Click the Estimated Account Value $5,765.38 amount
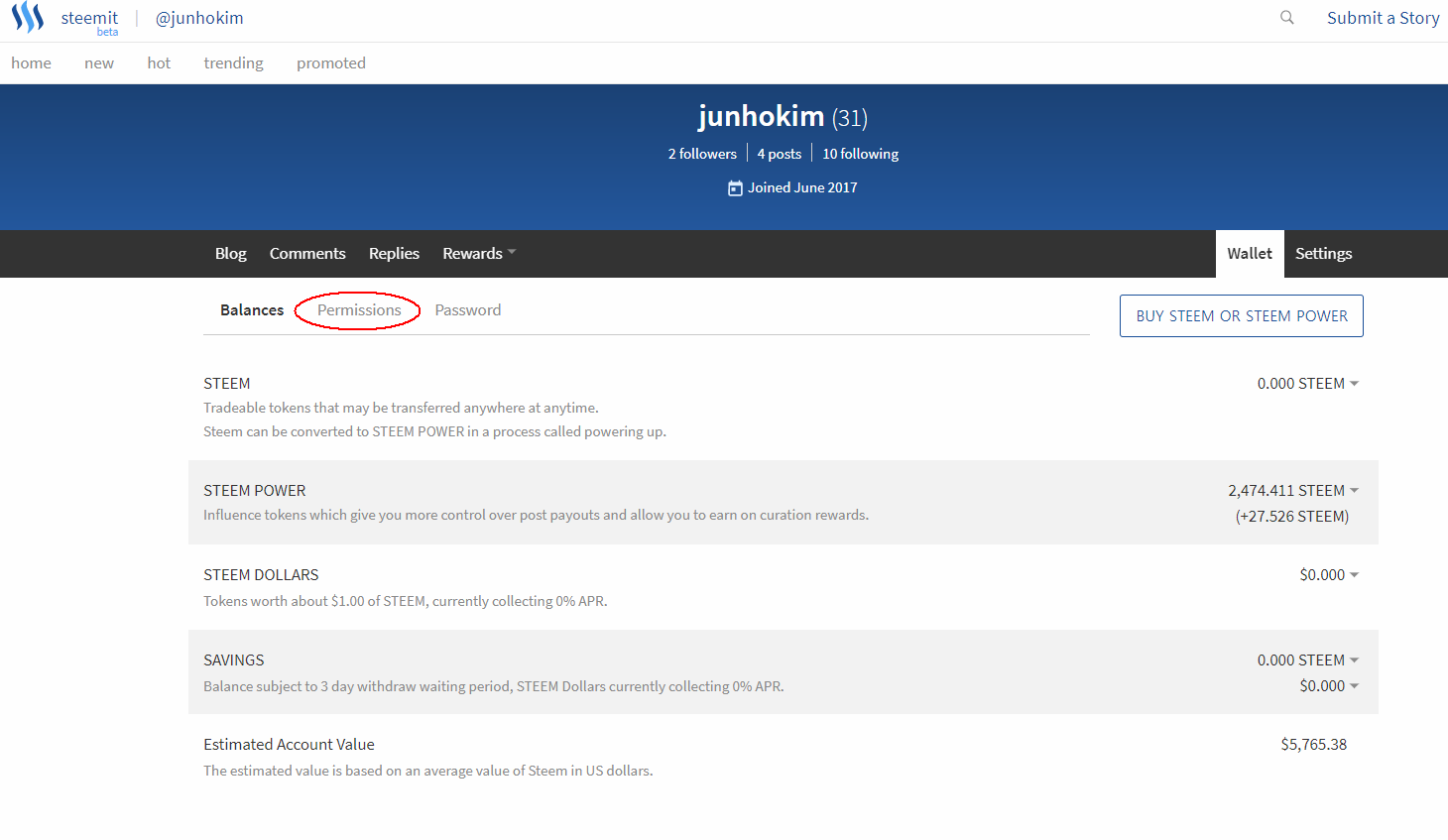This screenshot has height=840, width=1448. click(x=1314, y=745)
